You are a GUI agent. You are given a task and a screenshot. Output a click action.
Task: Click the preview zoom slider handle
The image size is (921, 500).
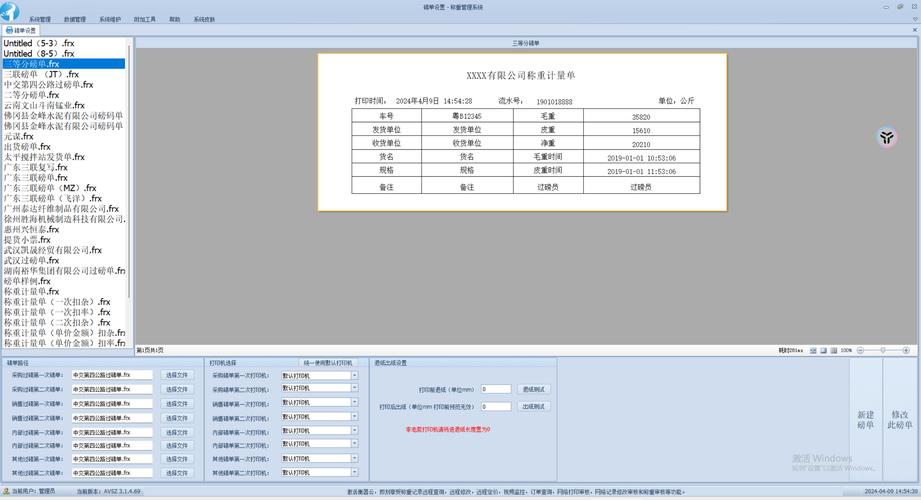coord(881,351)
